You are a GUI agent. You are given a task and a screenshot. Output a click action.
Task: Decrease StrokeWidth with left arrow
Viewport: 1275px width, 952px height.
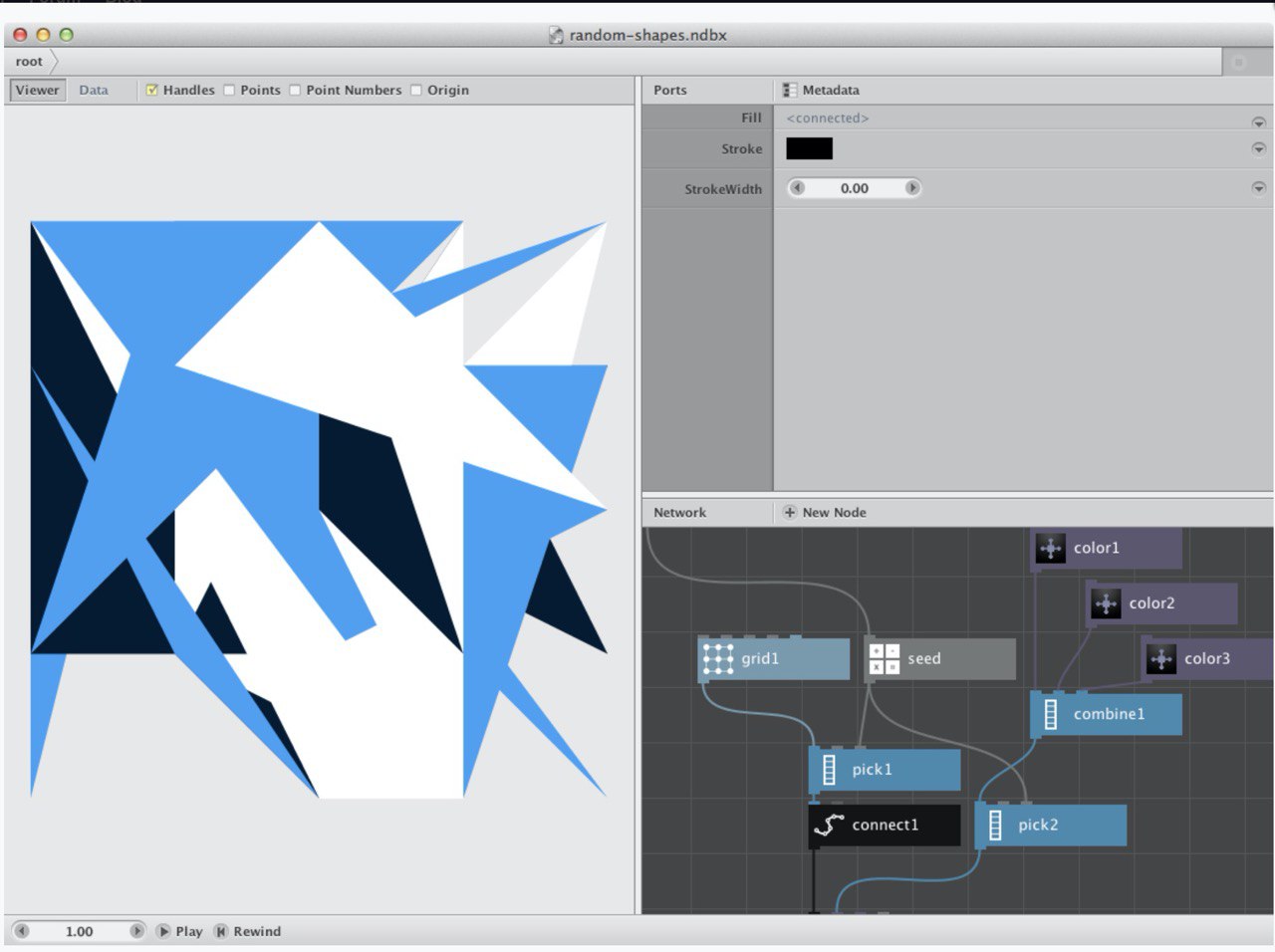[x=797, y=188]
